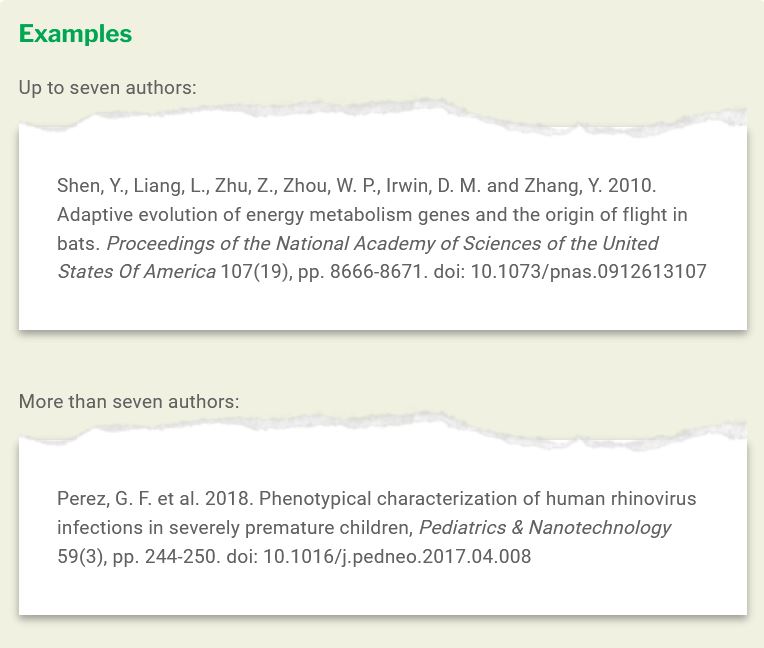Click the "More than seven authors:" label
Image resolution: width=764 pixels, height=648 pixels.
point(129,402)
